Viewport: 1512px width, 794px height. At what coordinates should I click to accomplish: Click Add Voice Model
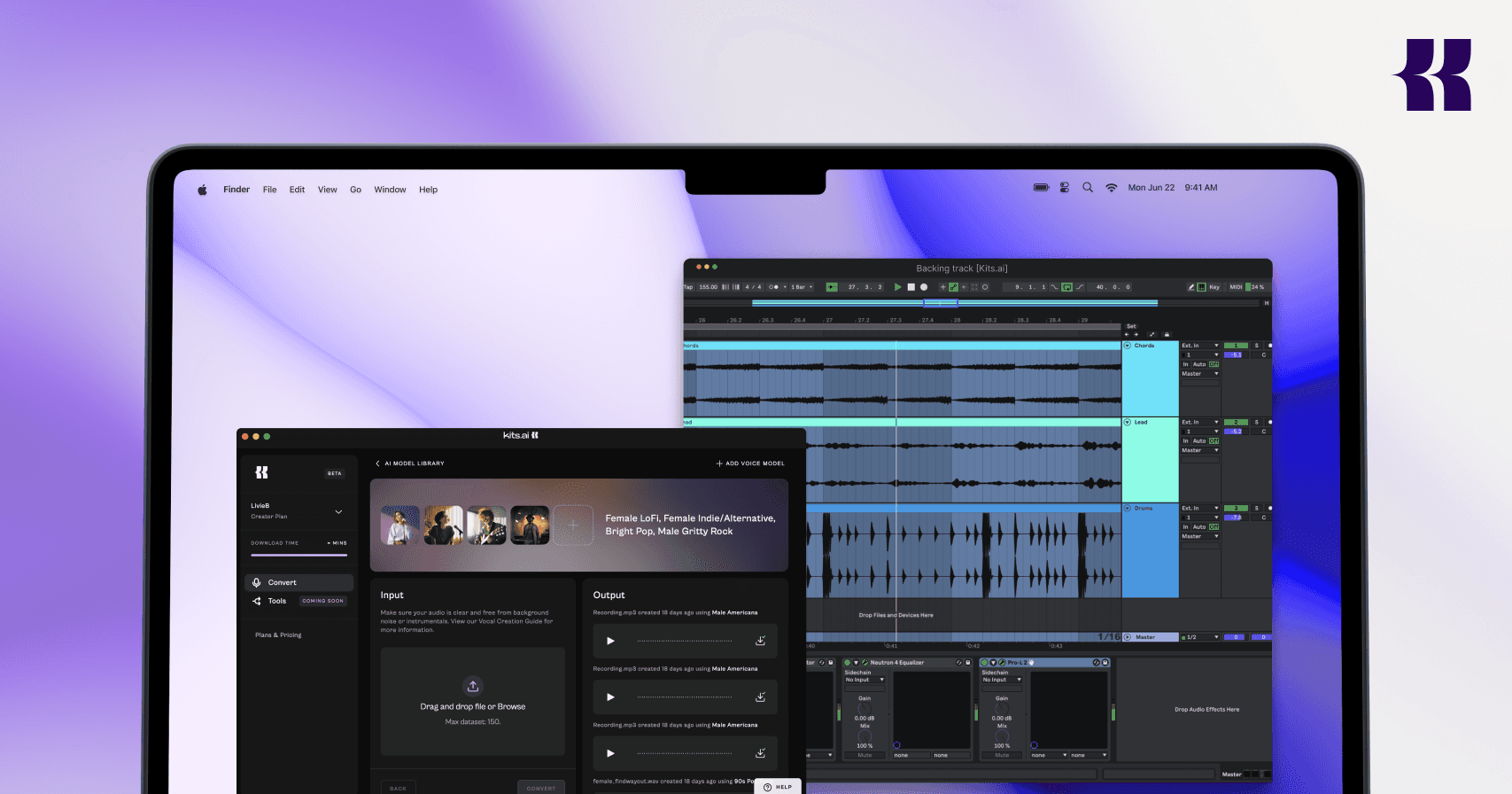[x=750, y=463]
